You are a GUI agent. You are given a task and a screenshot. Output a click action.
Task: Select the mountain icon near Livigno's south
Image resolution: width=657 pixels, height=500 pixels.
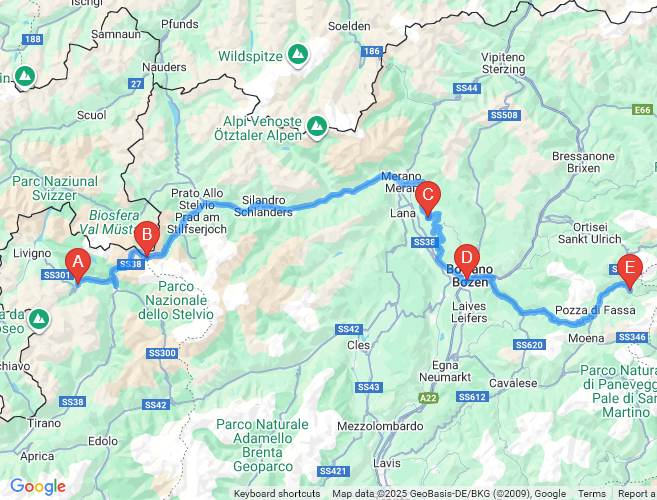click(39, 320)
